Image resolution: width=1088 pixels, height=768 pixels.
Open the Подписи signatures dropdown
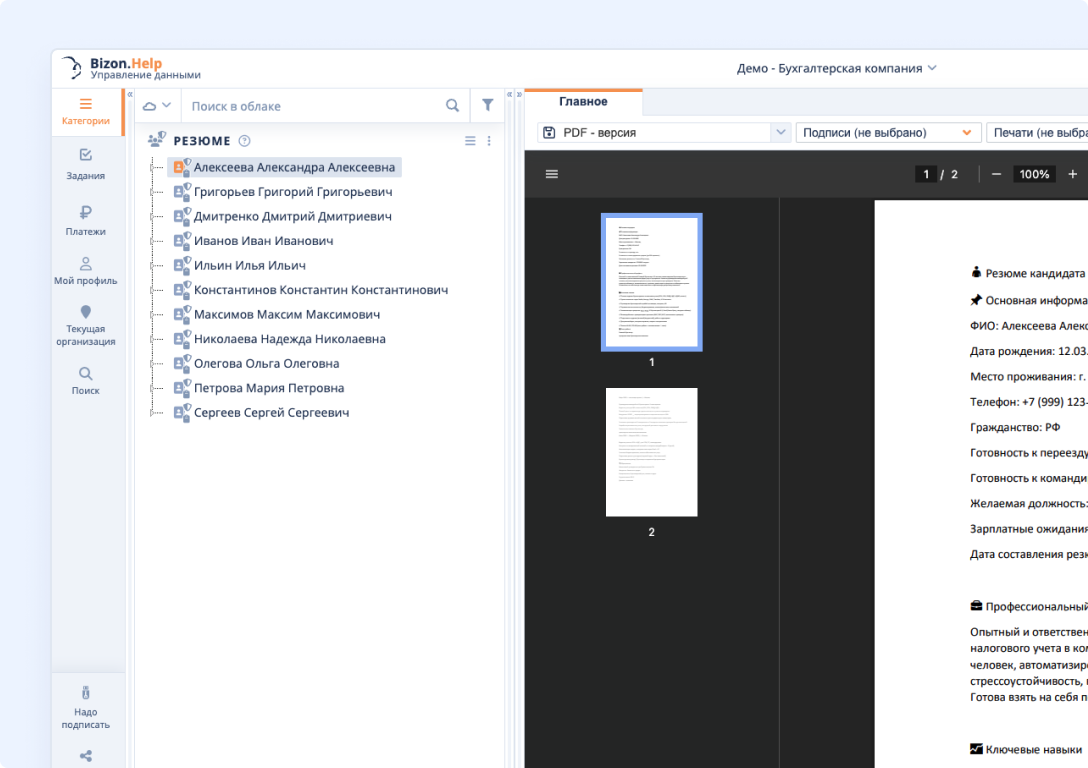tap(887, 132)
